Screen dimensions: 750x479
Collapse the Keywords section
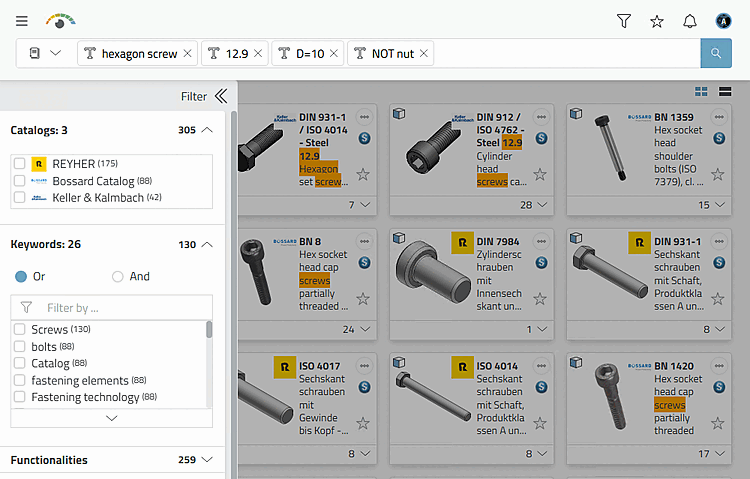point(207,244)
